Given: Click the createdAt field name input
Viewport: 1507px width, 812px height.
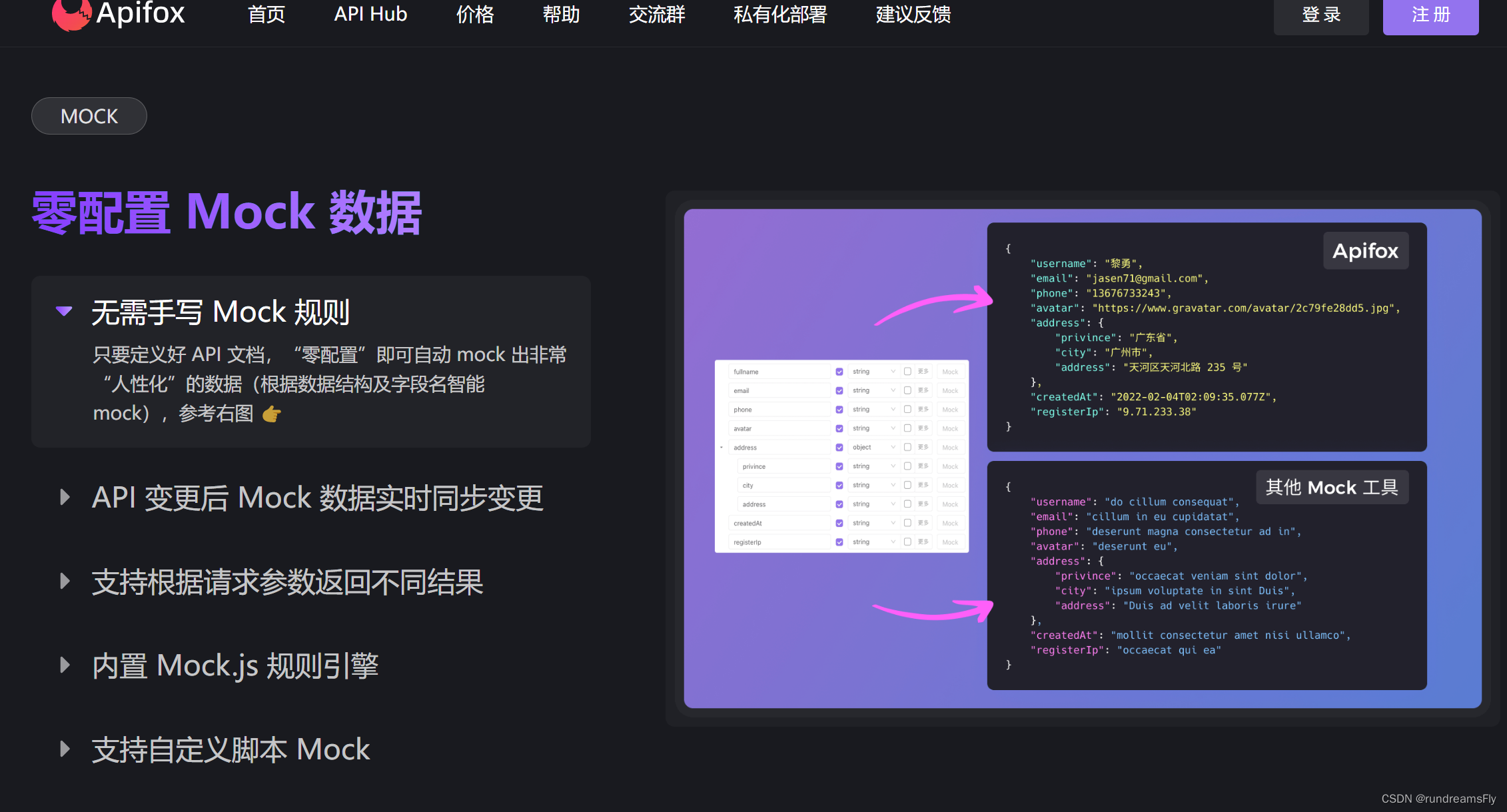Looking at the screenshot, I should point(779,523).
